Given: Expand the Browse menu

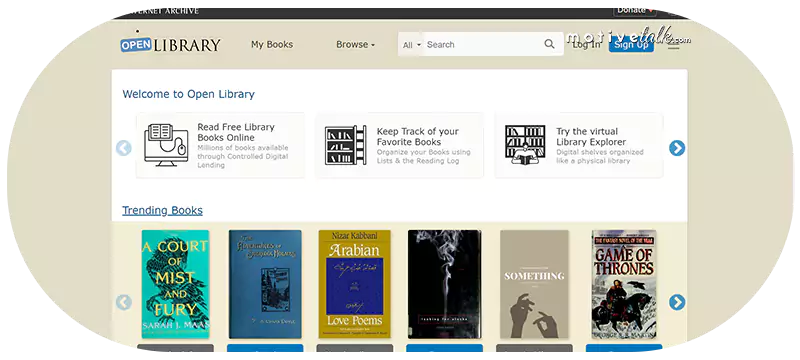Looking at the screenshot, I should click(x=355, y=44).
